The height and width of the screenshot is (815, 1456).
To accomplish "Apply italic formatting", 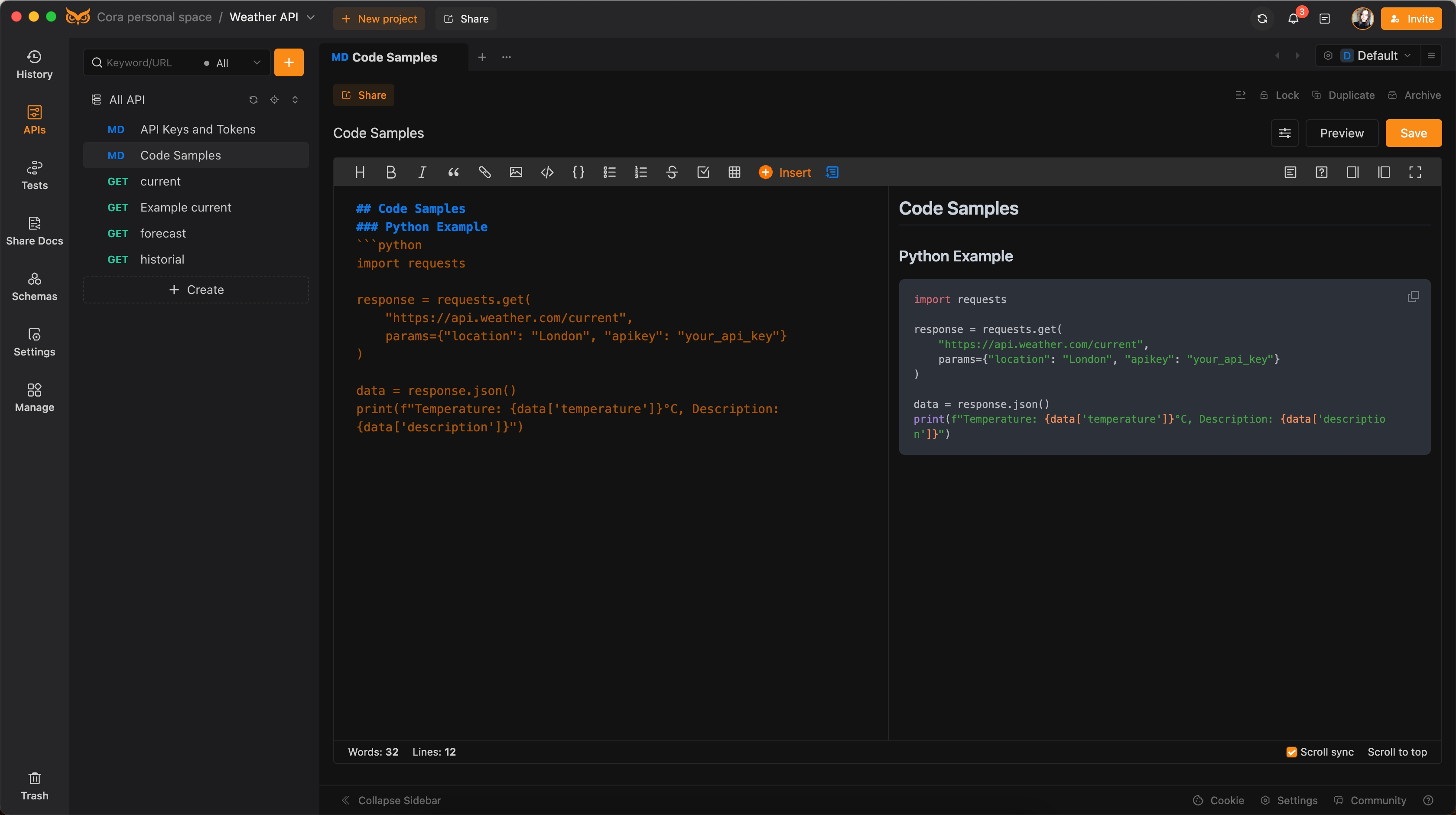I will pos(422,173).
